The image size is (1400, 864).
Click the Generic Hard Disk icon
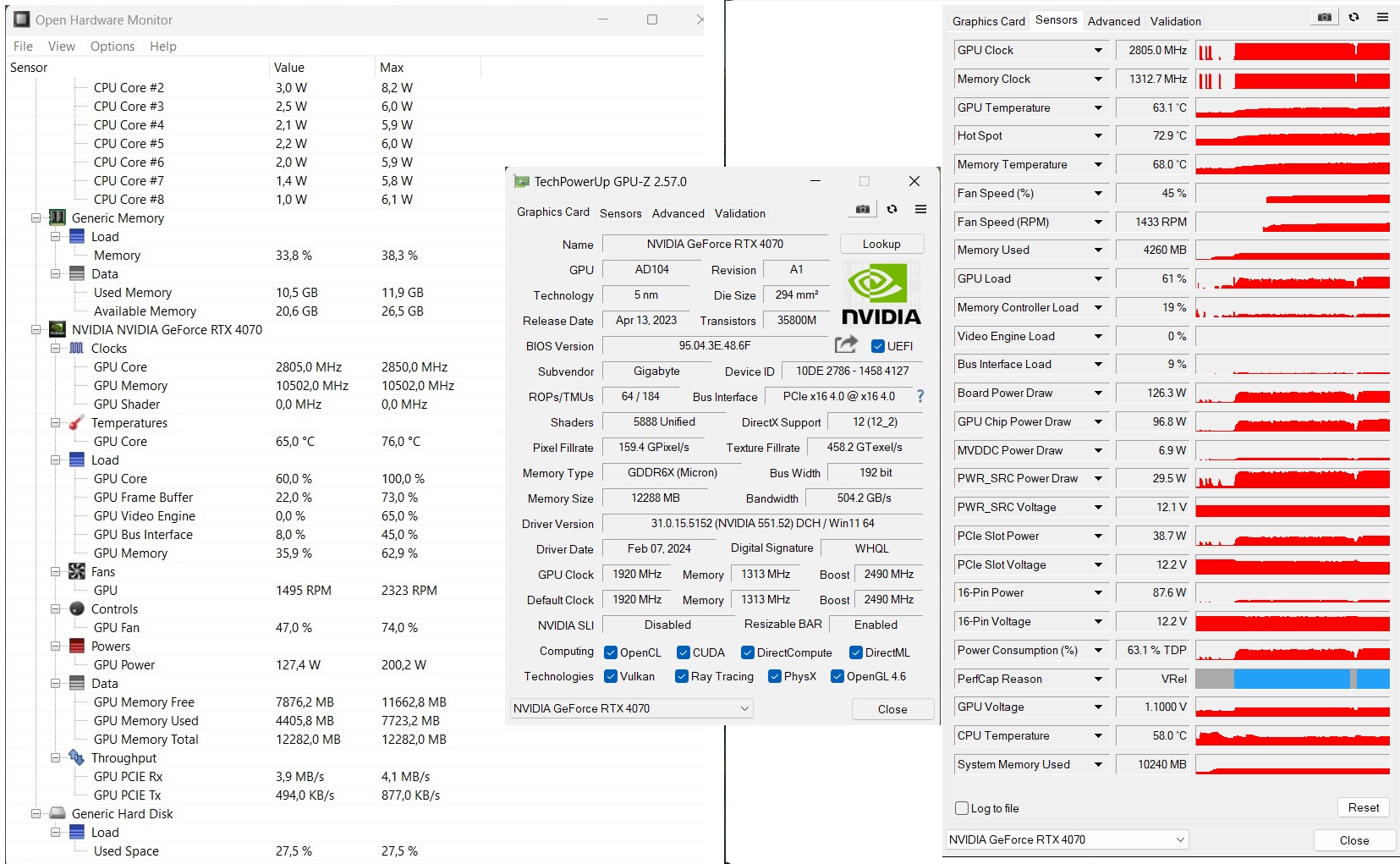(x=58, y=813)
